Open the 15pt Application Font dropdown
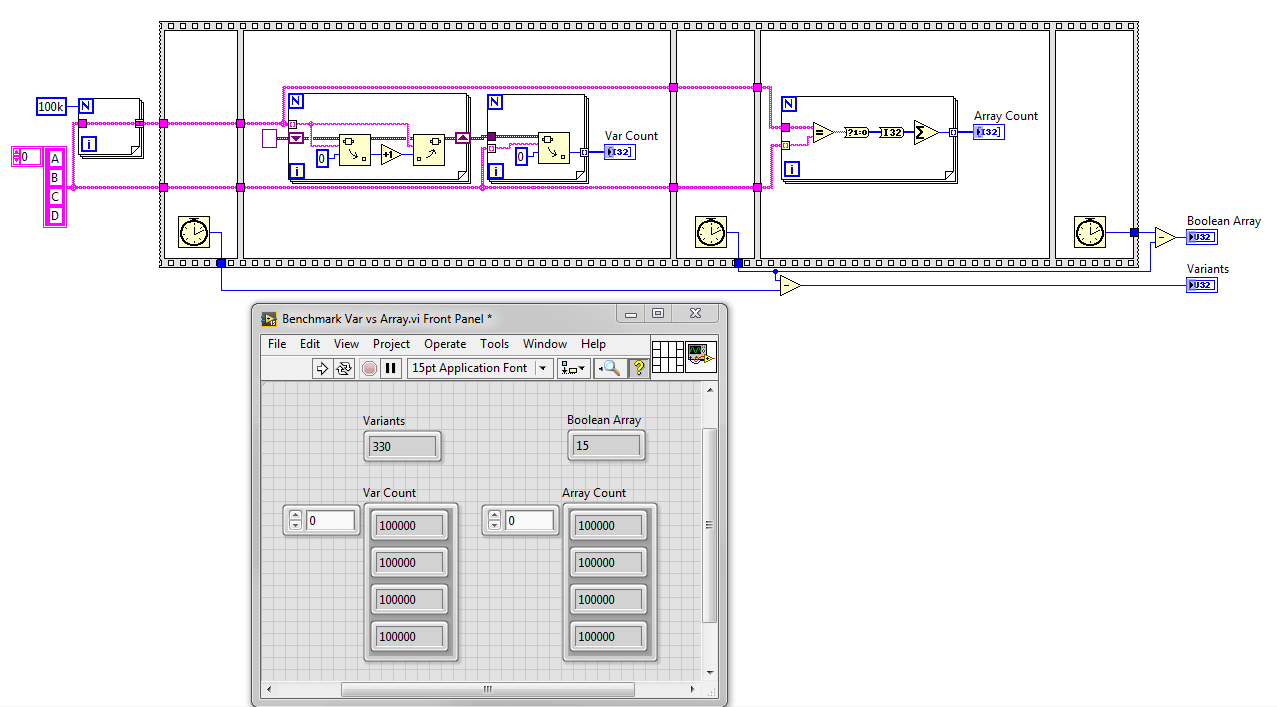 [480, 368]
